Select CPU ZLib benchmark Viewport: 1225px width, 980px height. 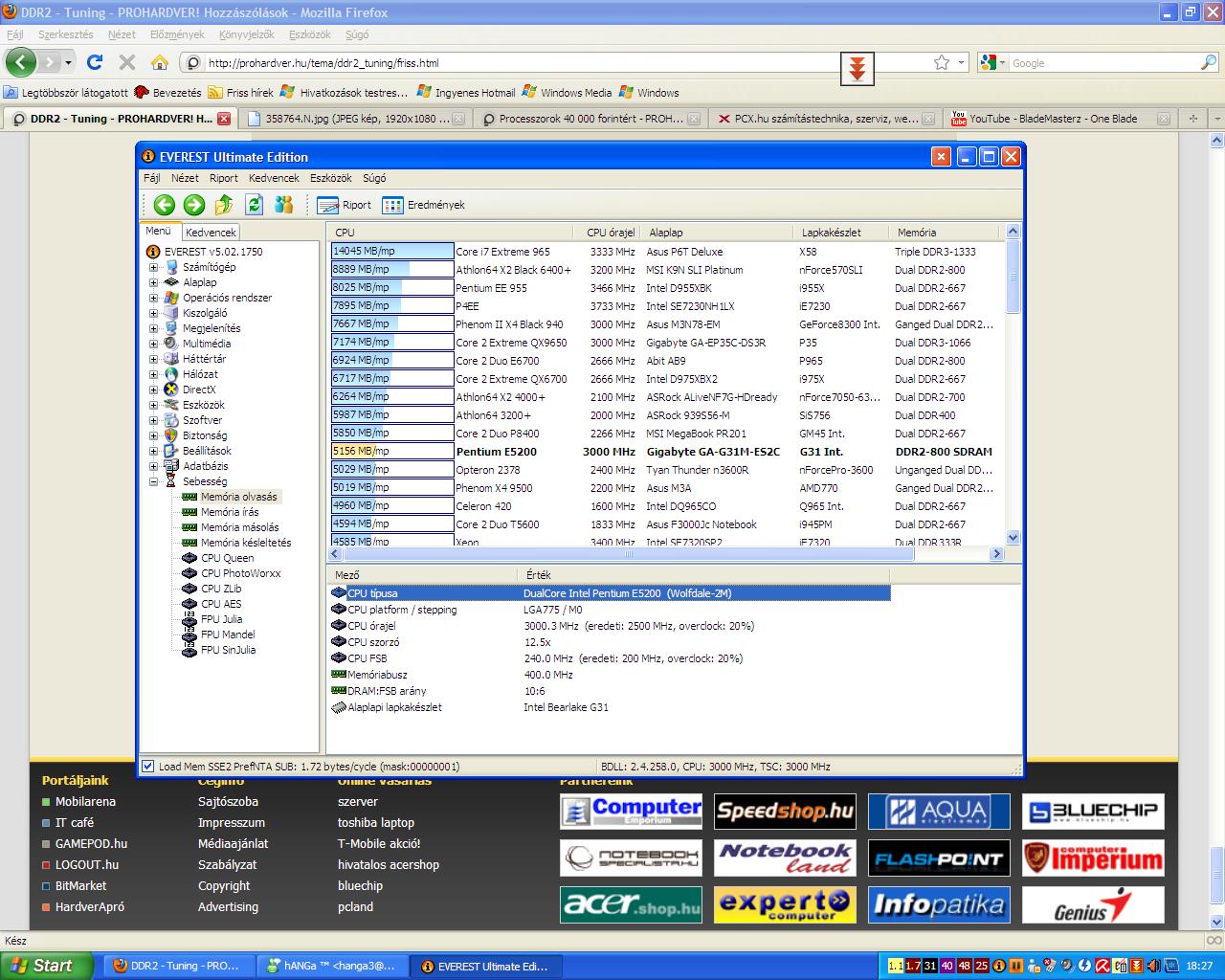[x=221, y=589]
